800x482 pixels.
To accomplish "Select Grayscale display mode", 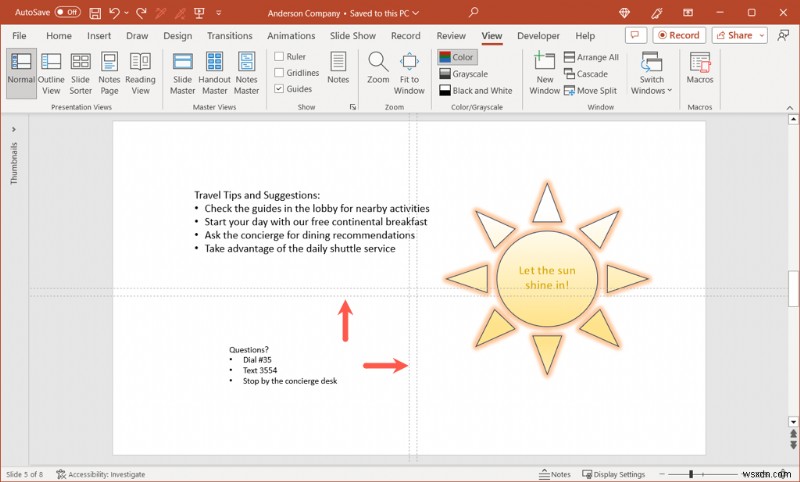I will click(x=464, y=74).
